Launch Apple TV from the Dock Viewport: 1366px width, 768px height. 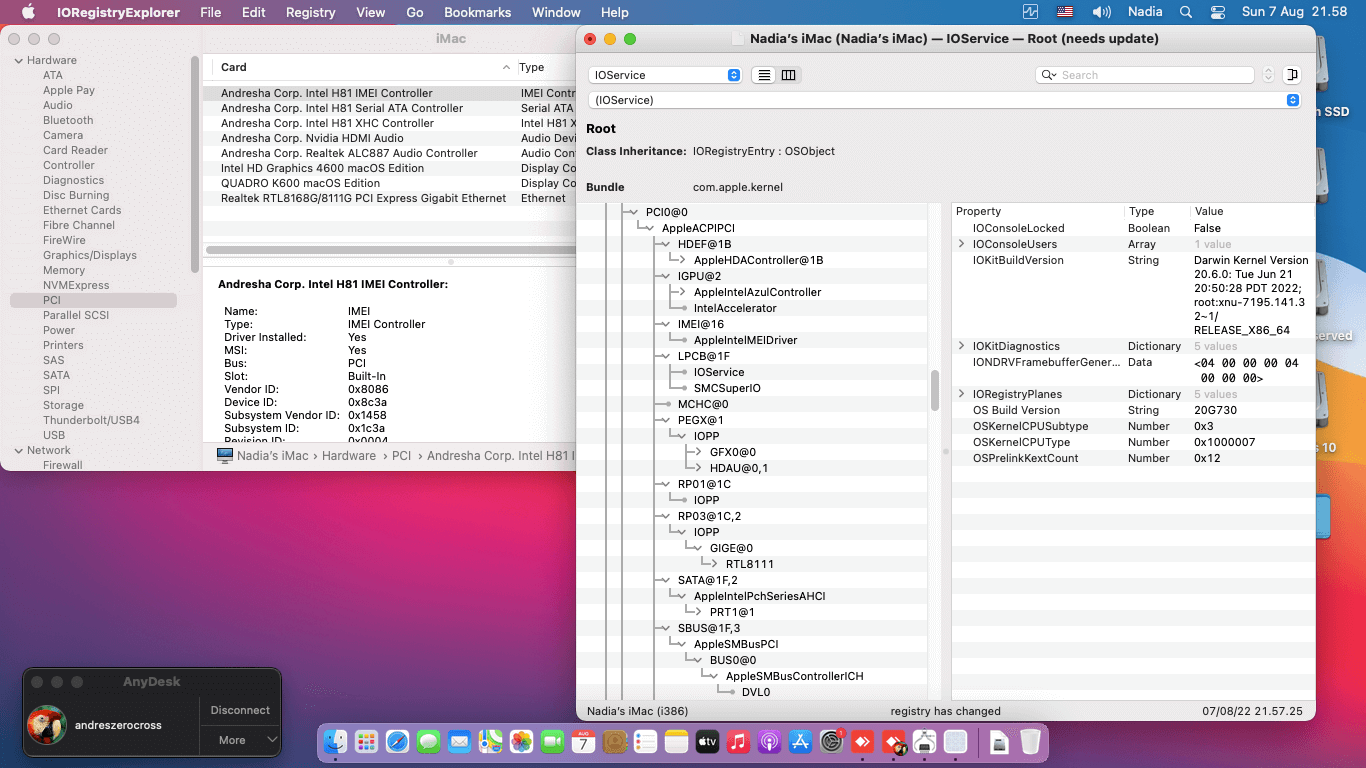707,742
